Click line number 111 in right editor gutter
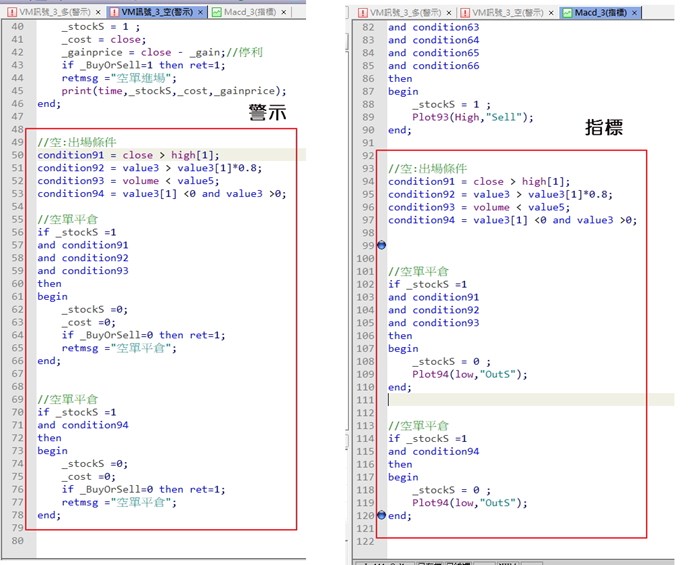690x565 pixels. [367, 399]
